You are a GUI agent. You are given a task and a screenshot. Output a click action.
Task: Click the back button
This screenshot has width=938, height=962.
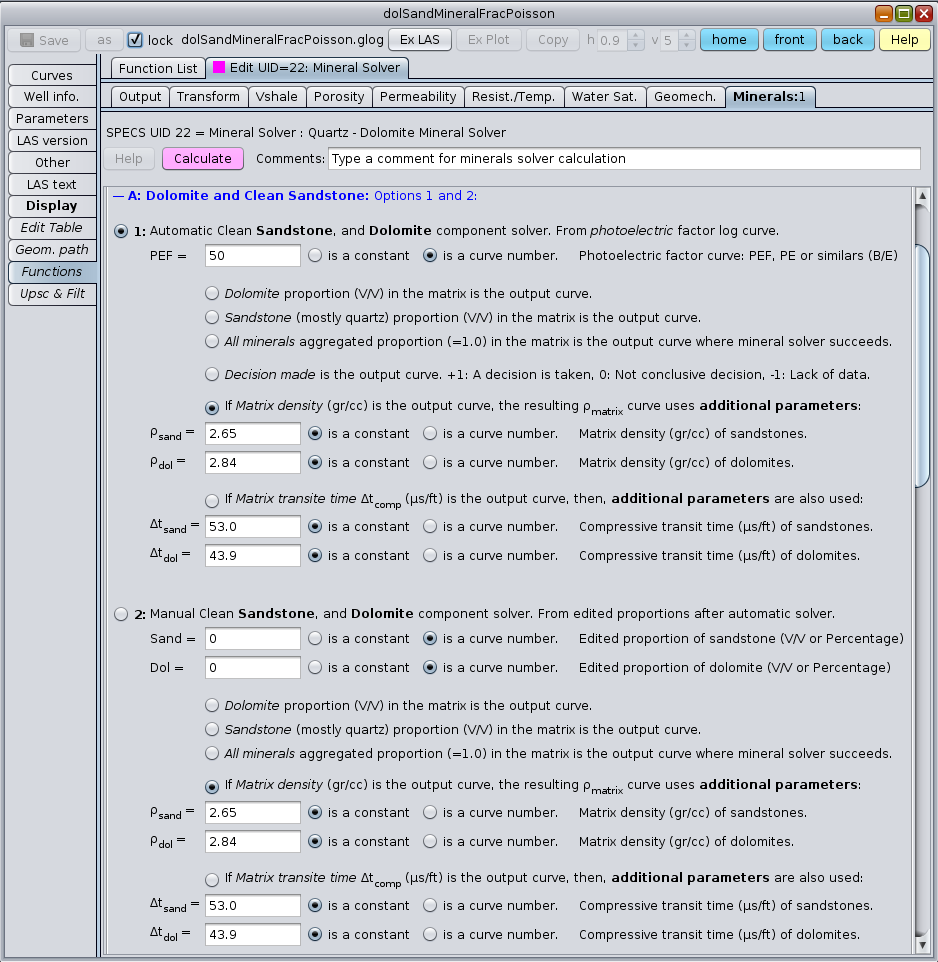pyautogui.click(x=847, y=40)
